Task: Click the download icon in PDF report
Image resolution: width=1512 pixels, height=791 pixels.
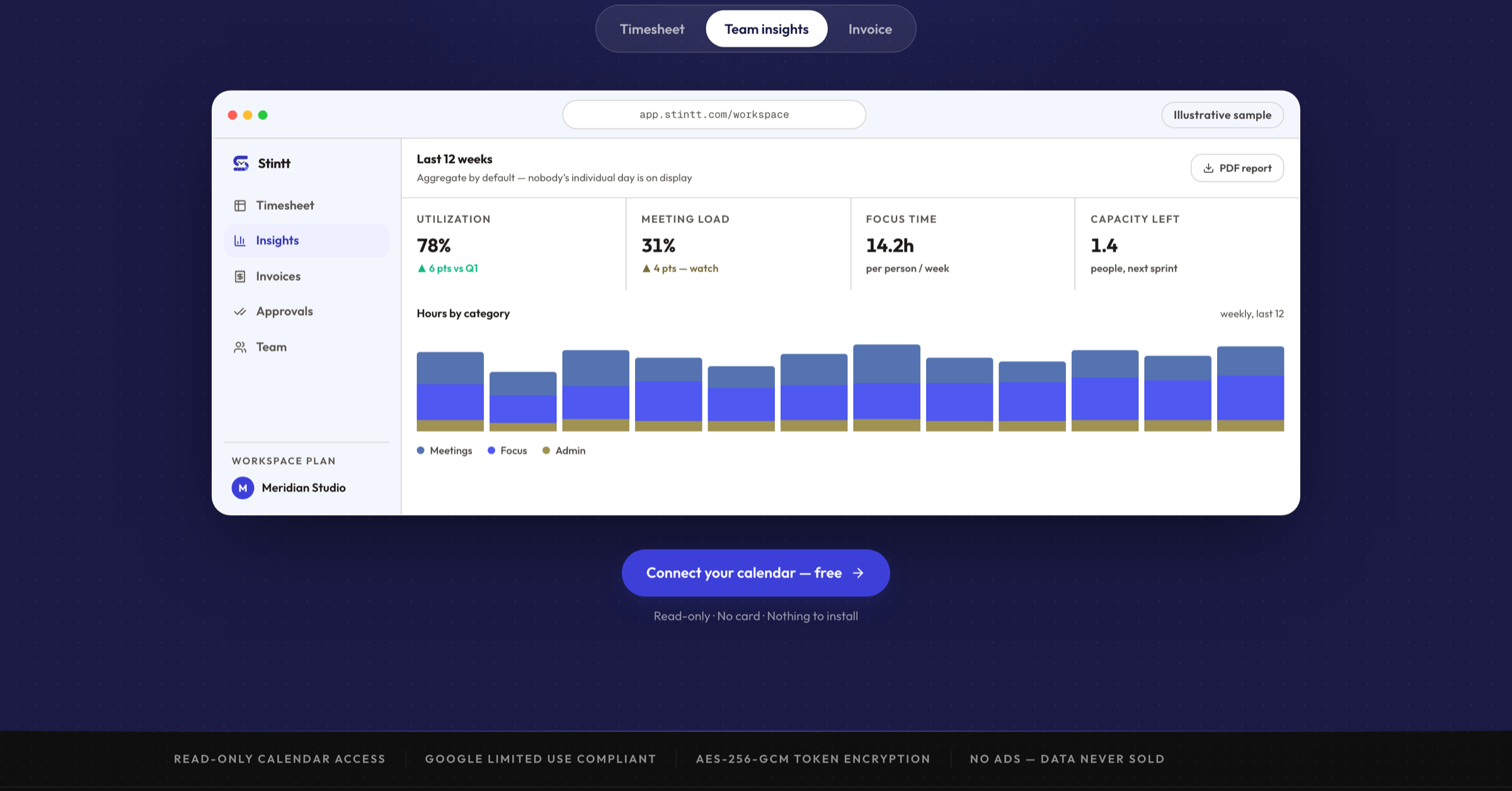Action: click(x=1208, y=168)
